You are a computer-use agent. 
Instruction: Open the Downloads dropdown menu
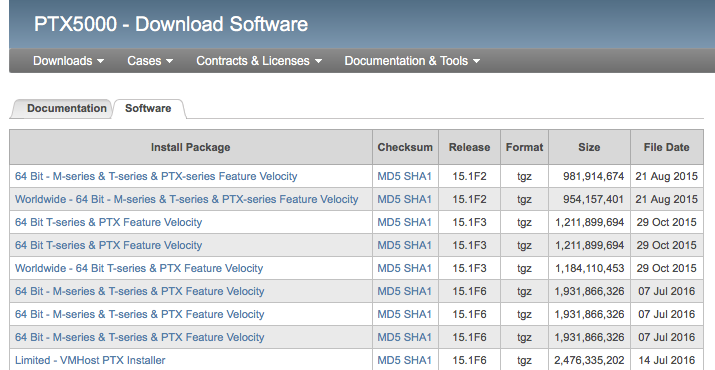pyautogui.click(x=68, y=61)
